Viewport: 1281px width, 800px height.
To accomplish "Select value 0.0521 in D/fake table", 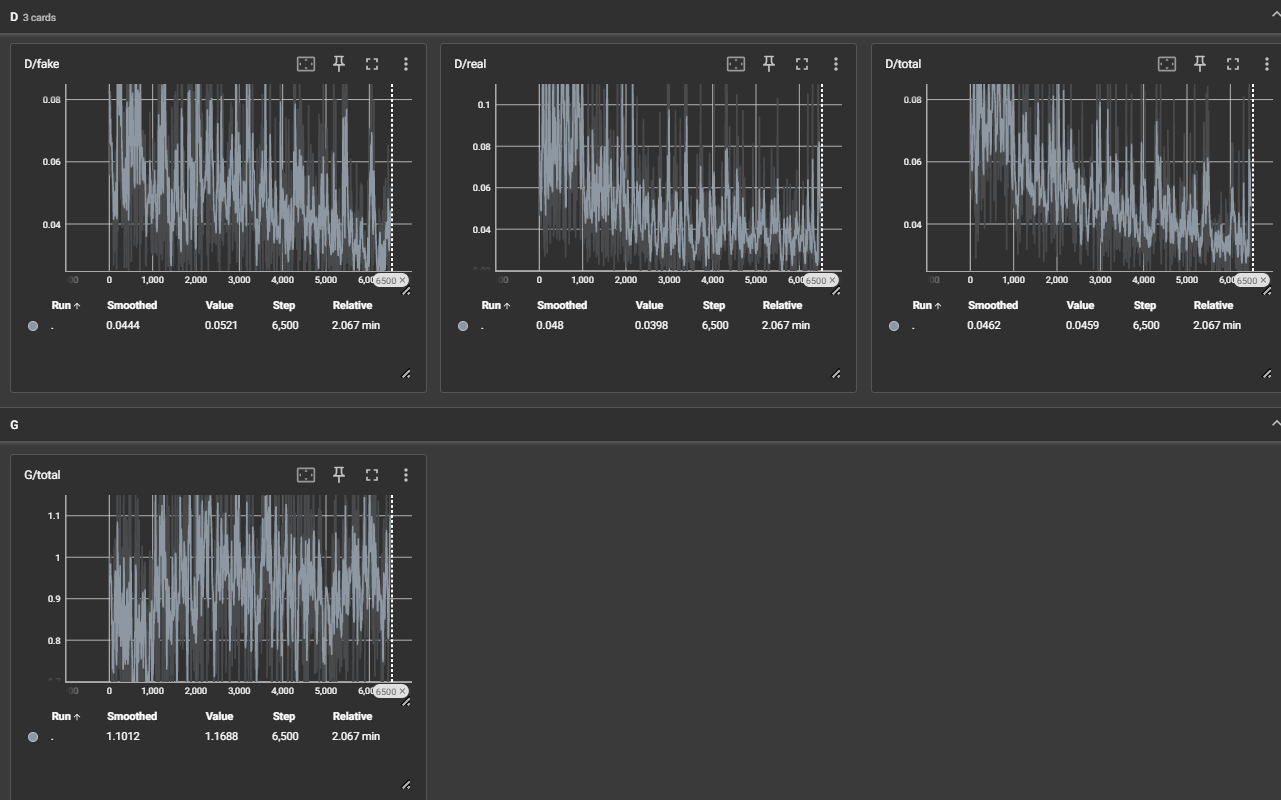I will pos(221,325).
